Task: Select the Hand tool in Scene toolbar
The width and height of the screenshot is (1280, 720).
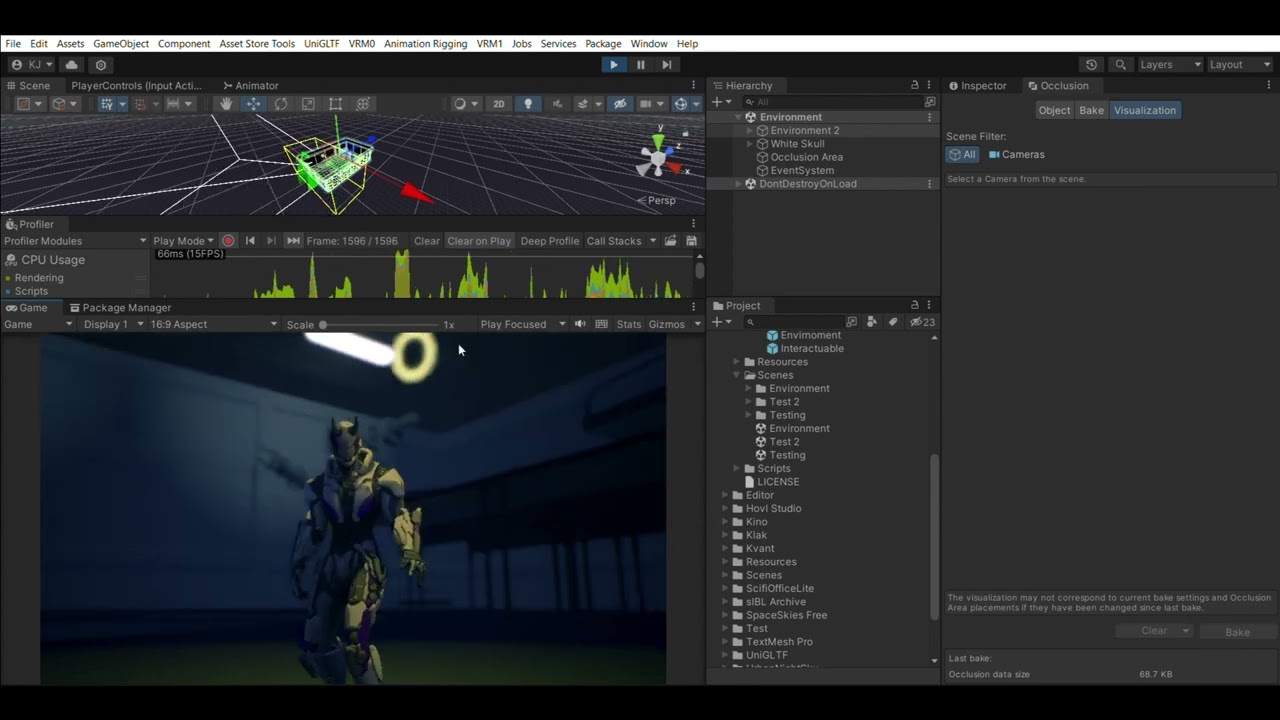Action: coord(227,104)
